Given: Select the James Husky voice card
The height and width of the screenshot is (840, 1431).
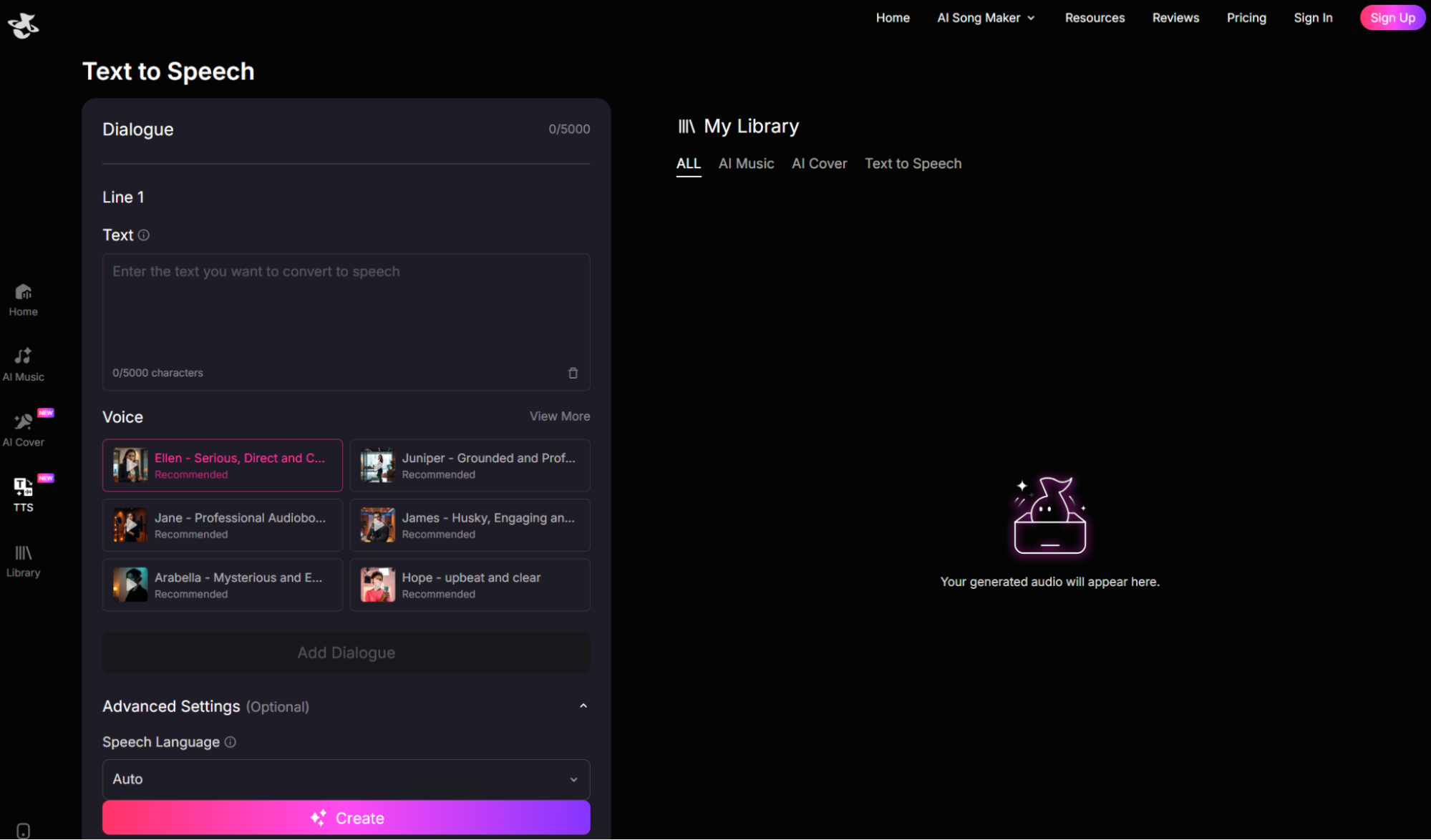Looking at the screenshot, I should click(470, 525).
